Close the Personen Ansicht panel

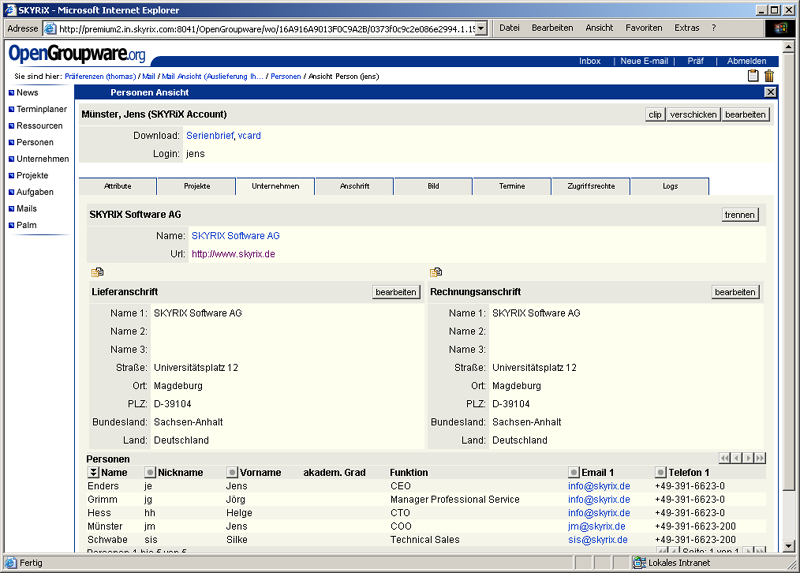point(770,92)
